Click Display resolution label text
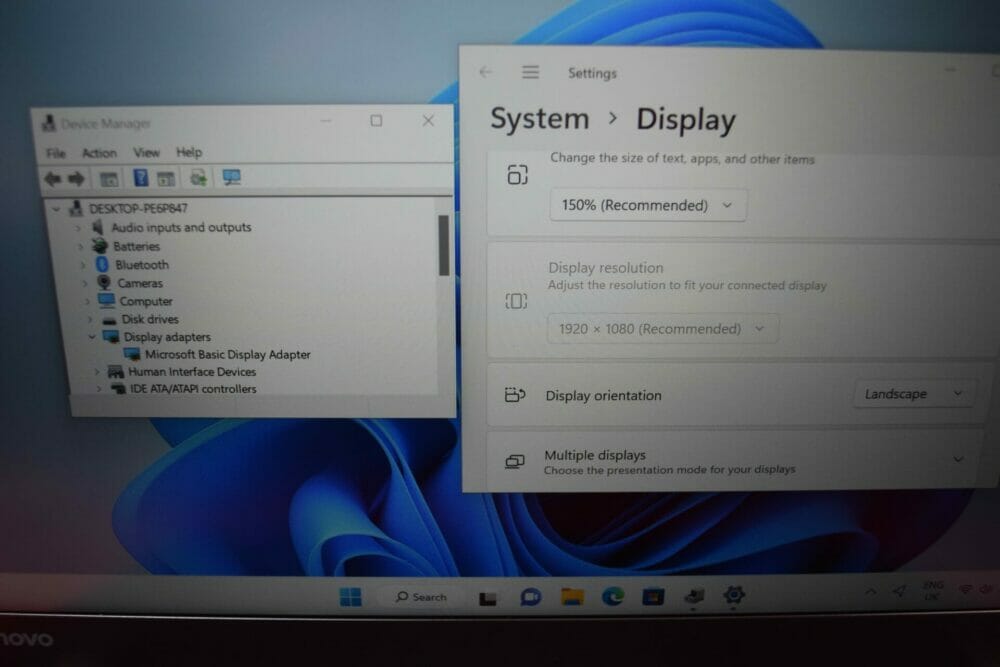 click(606, 268)
